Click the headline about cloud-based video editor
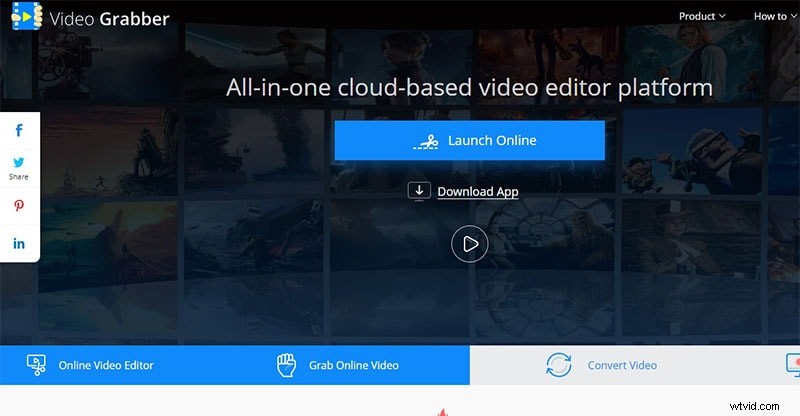Image resolution: width=800 pixels, height=416 pixels. 469,88
